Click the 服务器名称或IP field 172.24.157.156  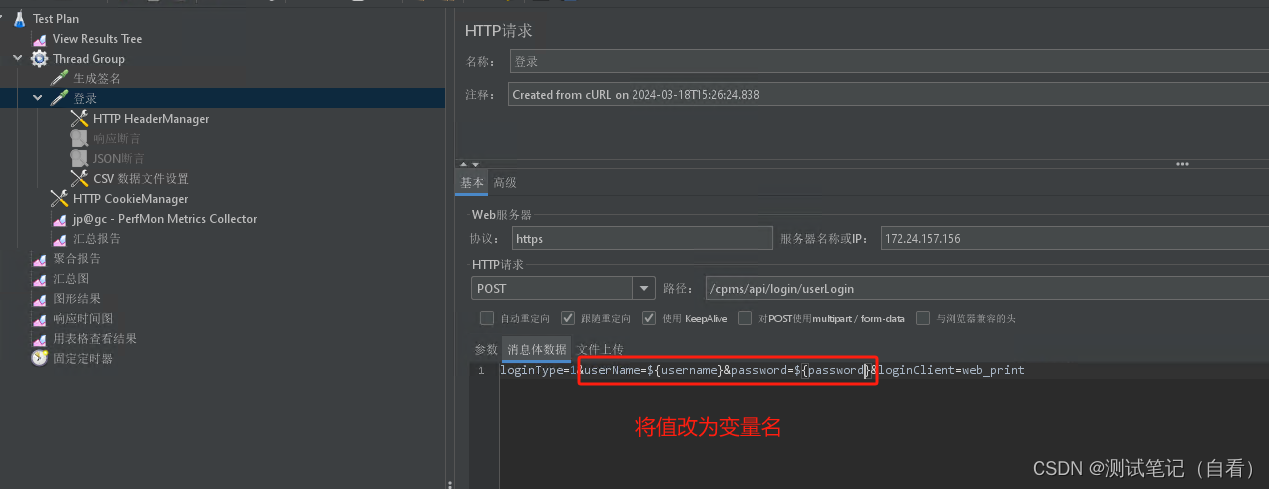tap(1075, 238)
